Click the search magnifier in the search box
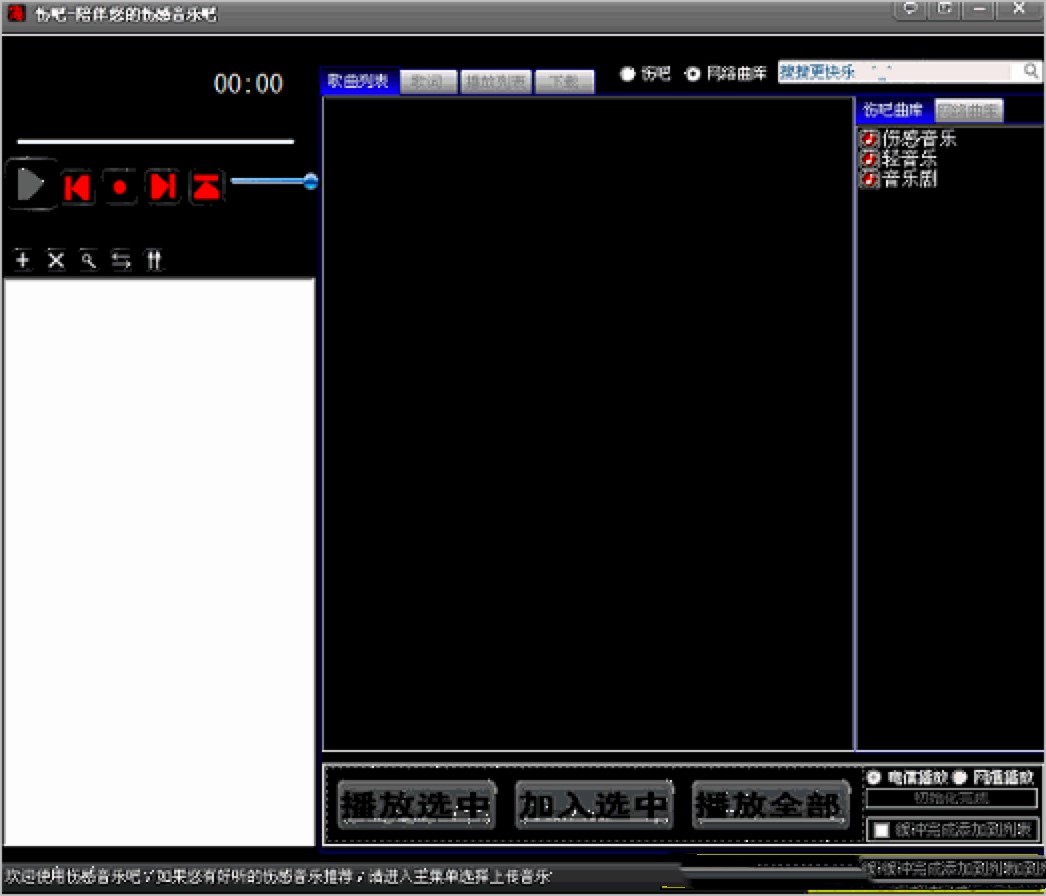This screenshot has height=896, width=1046. point(1031,71)
